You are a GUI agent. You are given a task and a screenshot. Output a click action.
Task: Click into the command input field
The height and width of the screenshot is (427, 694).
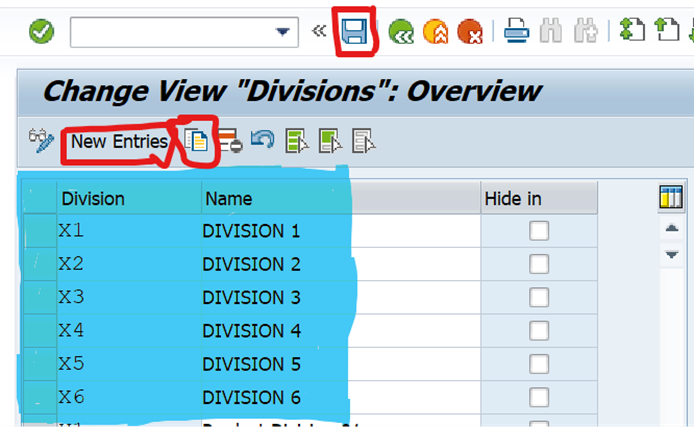(170, 32)
